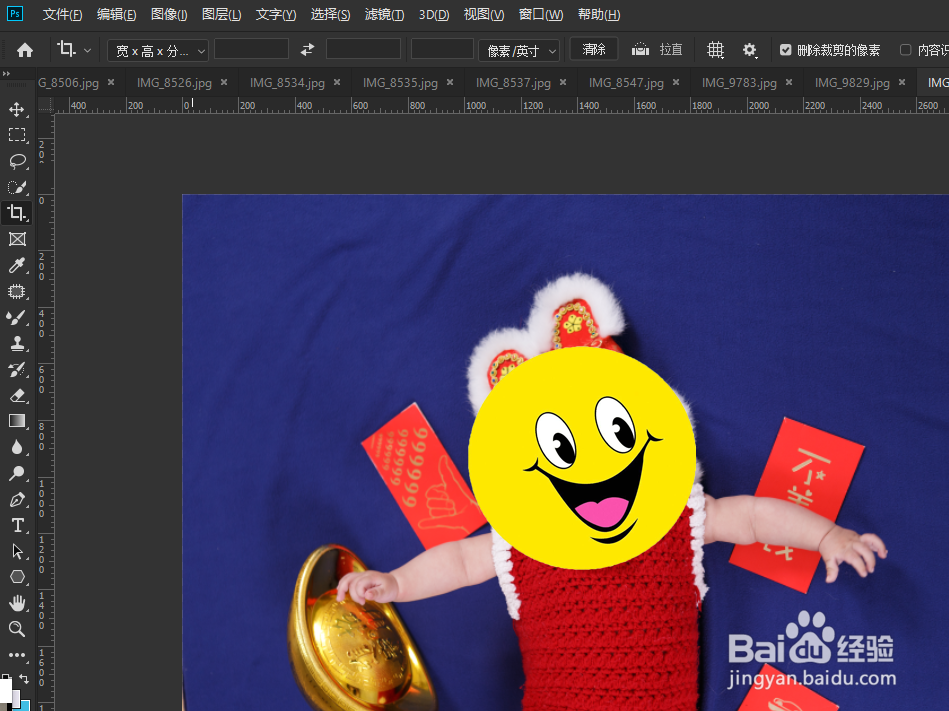Close the IMG_9829.jpg tab
This screenshot has width=949, height=711.
[902, 82]
